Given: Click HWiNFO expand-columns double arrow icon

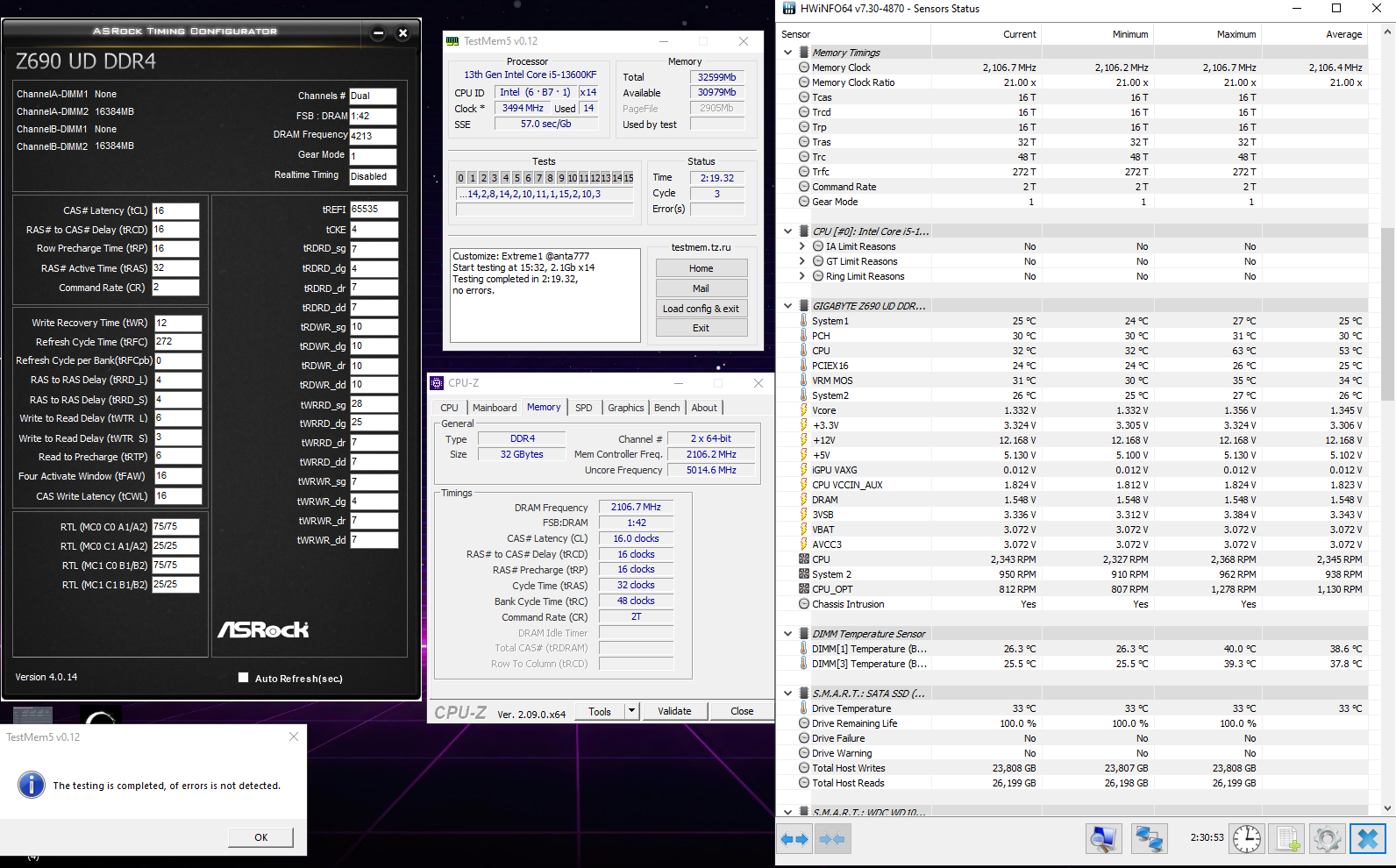Looking at the screenshot, I should click(794, 839).
